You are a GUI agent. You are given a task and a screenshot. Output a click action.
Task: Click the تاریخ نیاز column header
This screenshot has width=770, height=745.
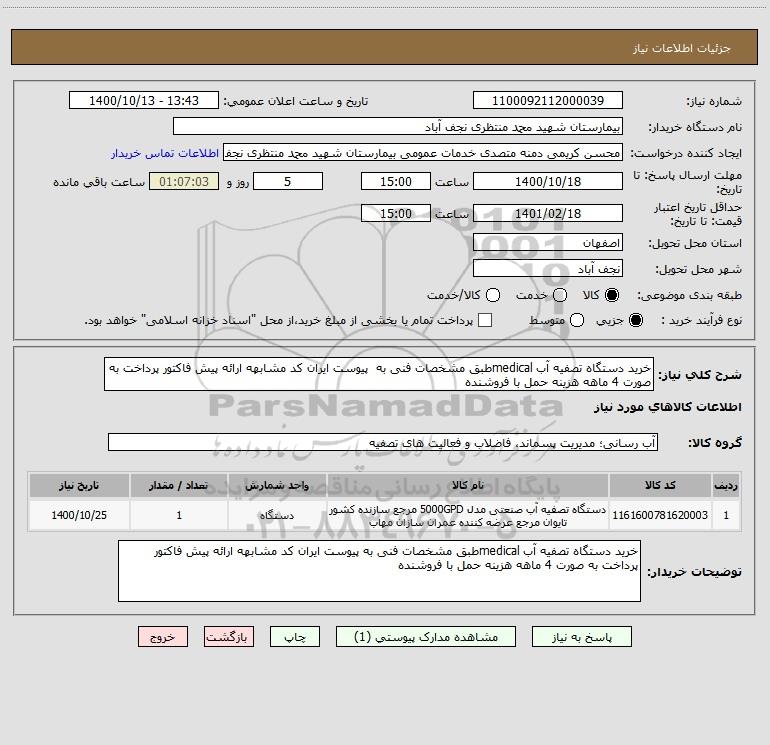click(x=79, y=485)
